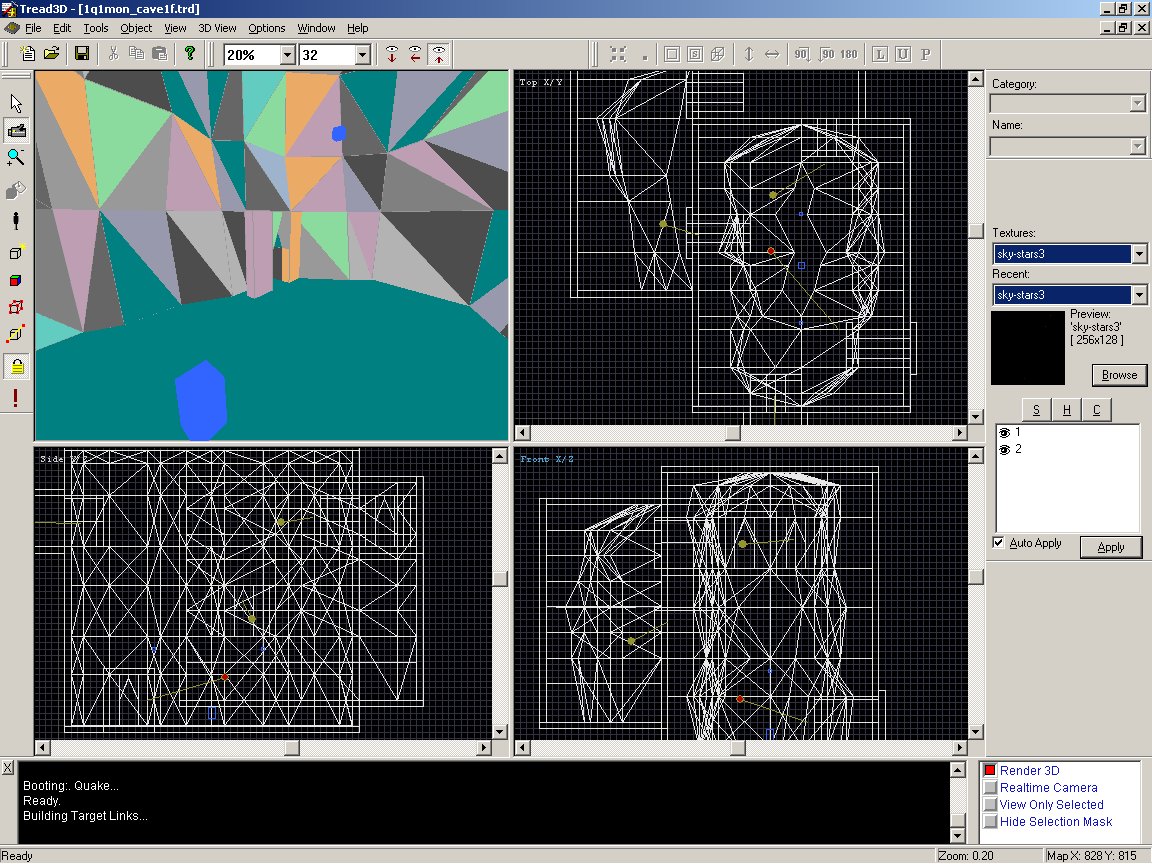This screenshot has width=1152, height=864.
Task: Save the map with the floppy disk icon
Action: coord(82,54)
